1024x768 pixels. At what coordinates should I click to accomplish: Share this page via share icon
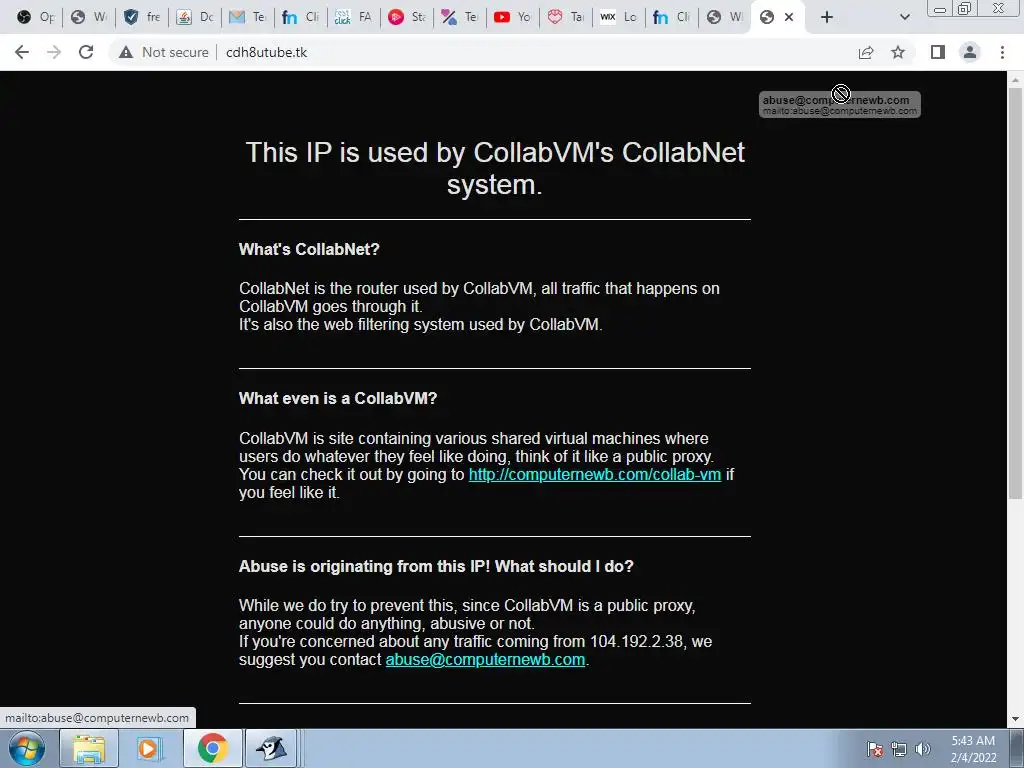(866, 52)
